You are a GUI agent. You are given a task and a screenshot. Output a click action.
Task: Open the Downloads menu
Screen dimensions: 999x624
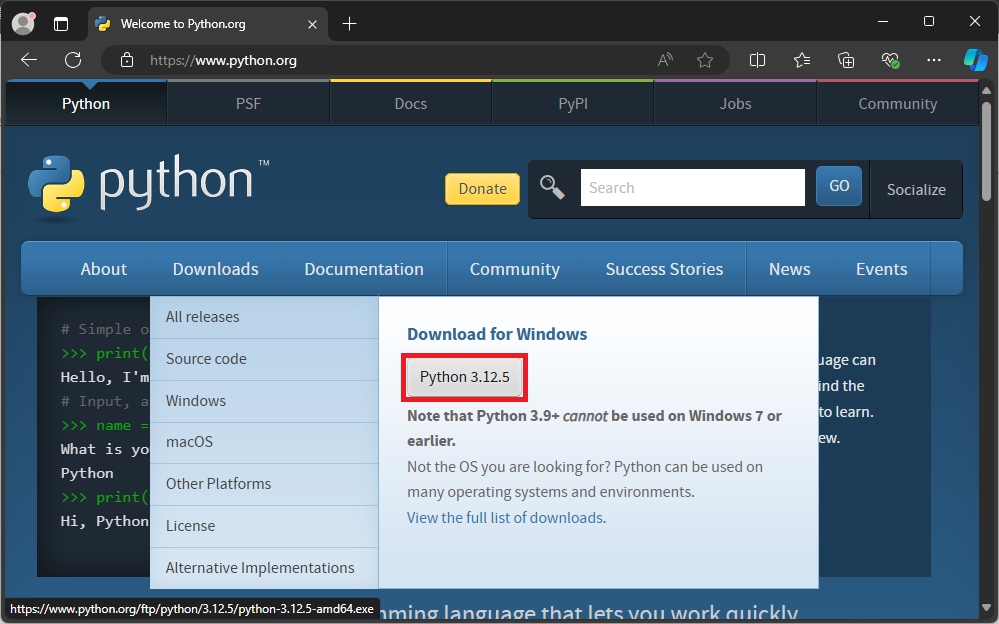215,269
